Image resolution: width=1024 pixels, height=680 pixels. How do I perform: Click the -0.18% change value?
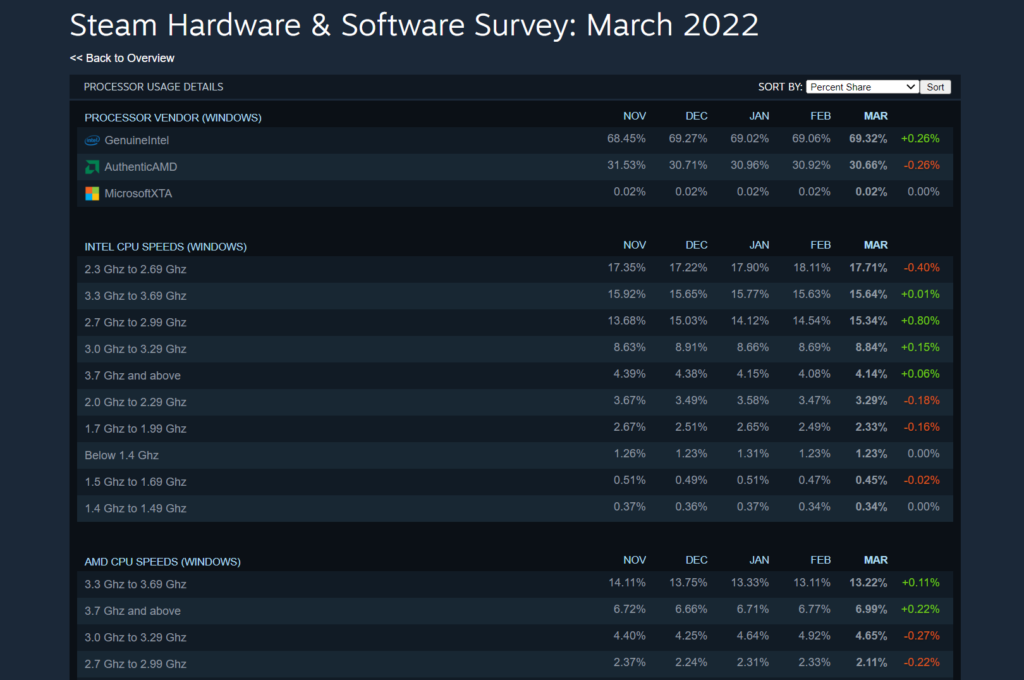(921, 400)
